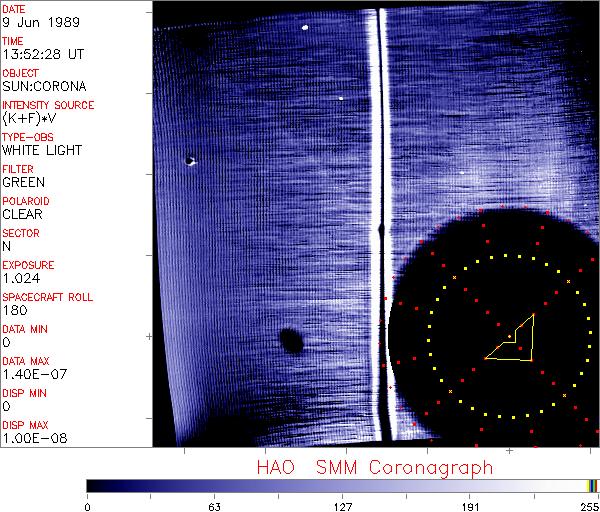Click the HAO SMM Coronagraph title
Screen dimensions: 600x512
click(x=374, y=467)
